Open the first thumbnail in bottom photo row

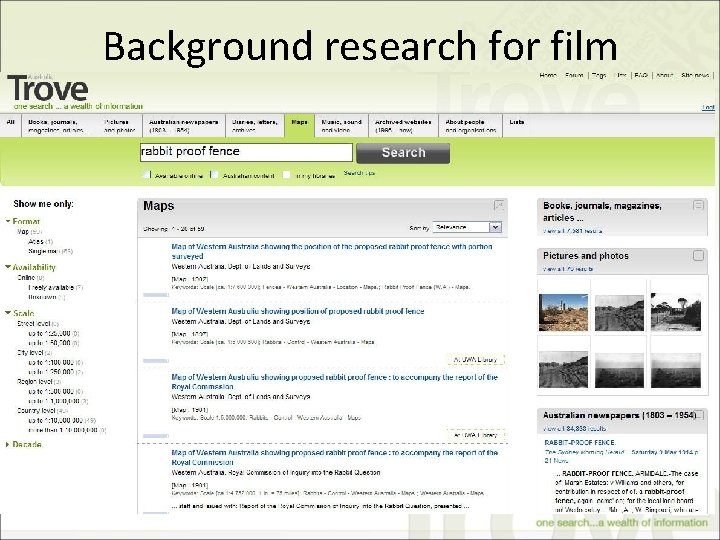(x=563, y=370)
